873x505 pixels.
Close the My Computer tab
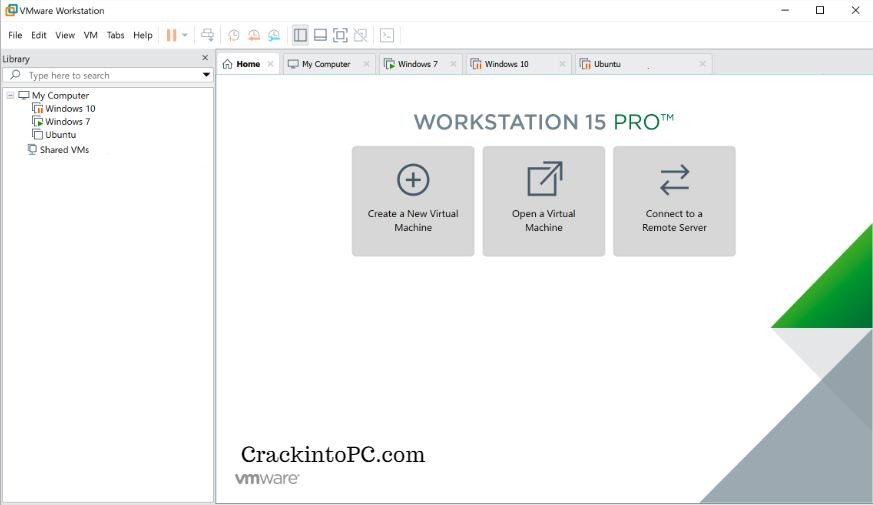(x=366, y=64)
